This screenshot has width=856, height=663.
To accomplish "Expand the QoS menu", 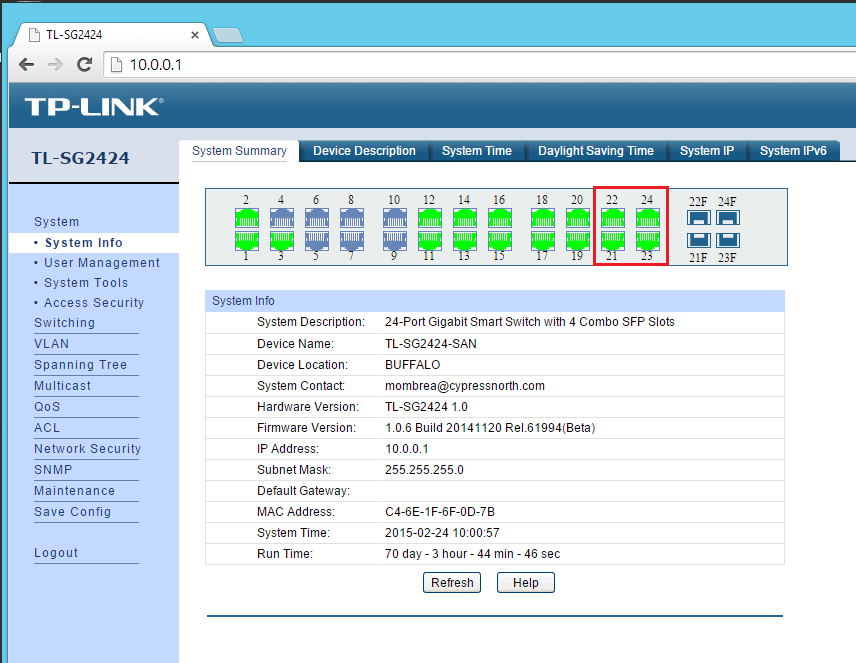I will [47, 407].
